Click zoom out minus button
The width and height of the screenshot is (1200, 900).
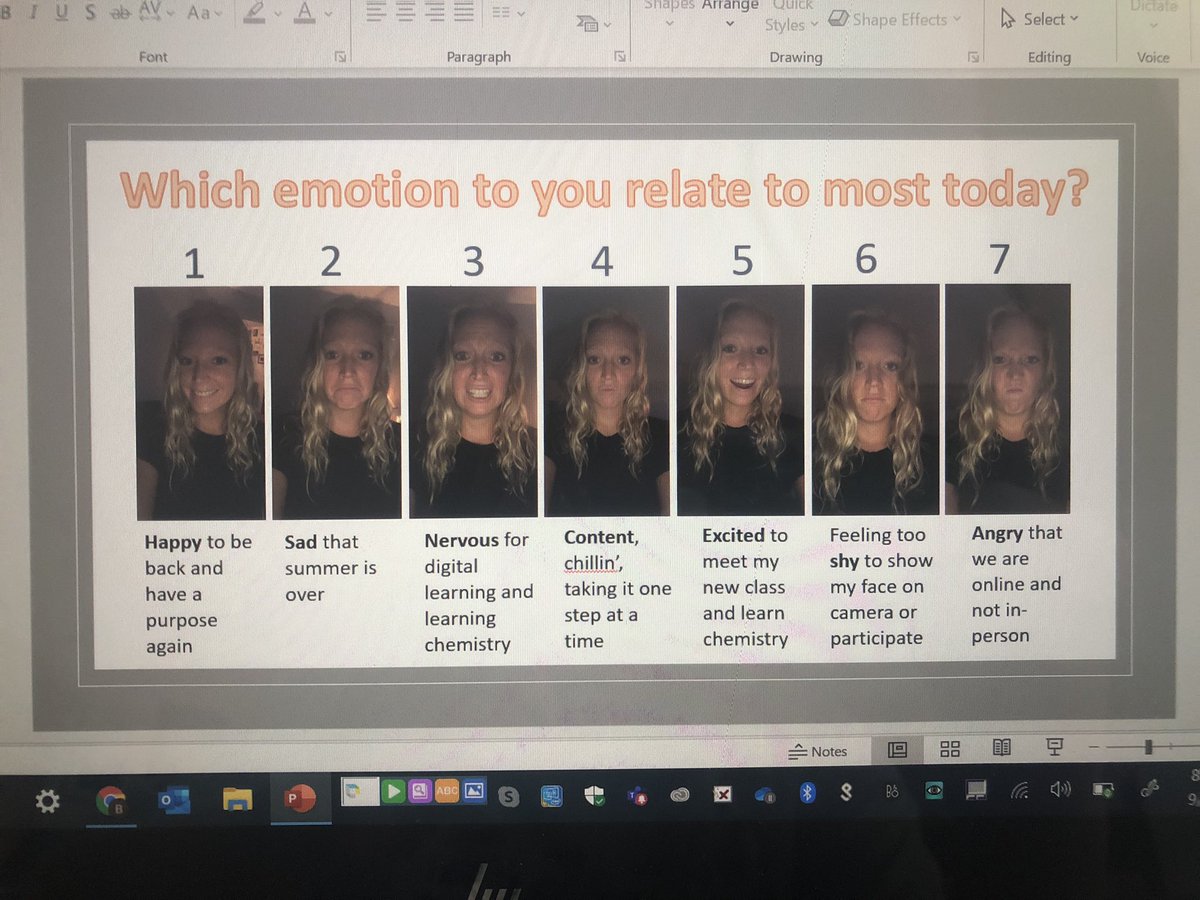click(1094, 748)
